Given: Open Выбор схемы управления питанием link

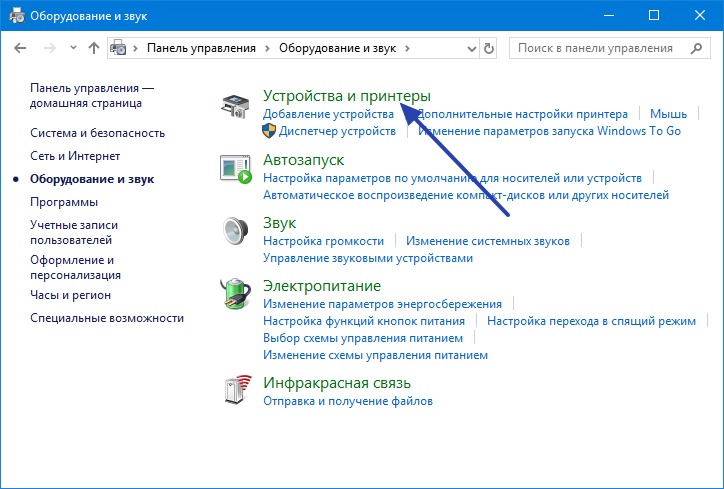Looking at the screenshot, I should tap(363, 338).
